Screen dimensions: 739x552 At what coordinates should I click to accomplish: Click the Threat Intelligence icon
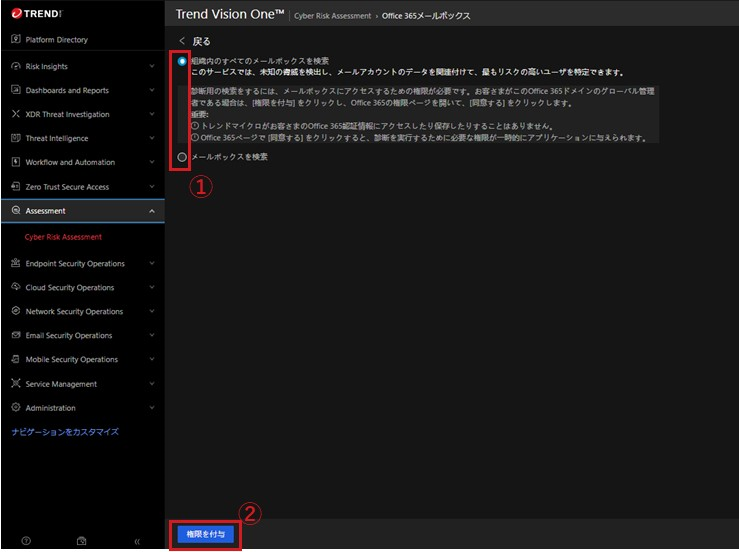point(16,138)
